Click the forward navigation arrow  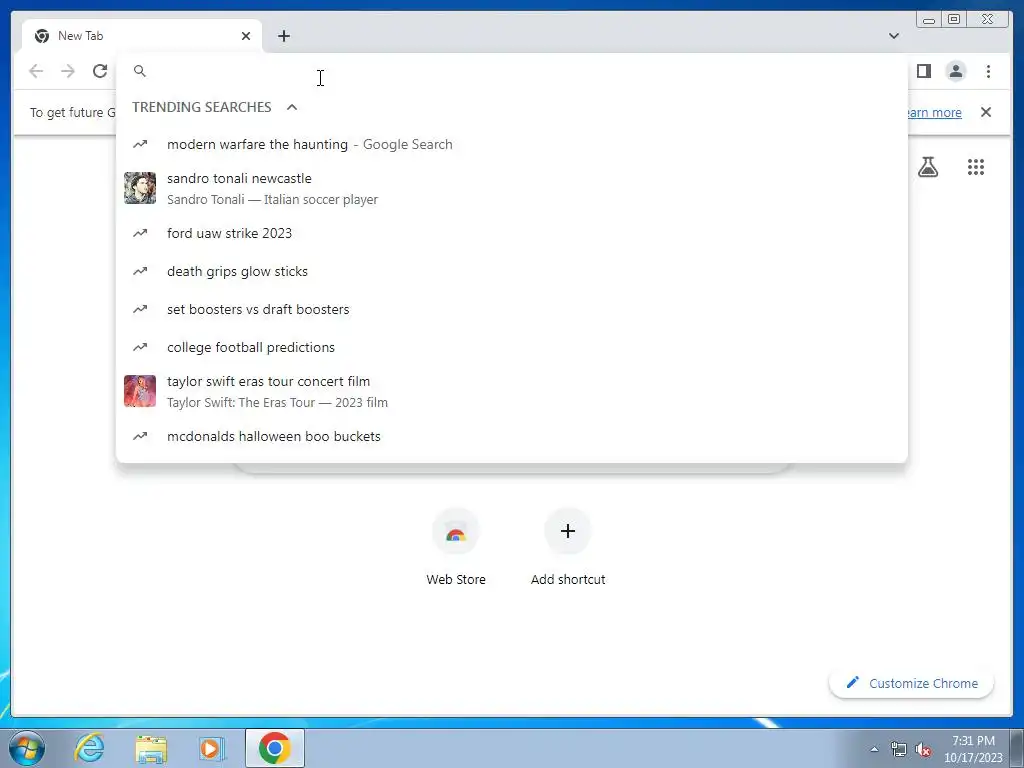68,71
